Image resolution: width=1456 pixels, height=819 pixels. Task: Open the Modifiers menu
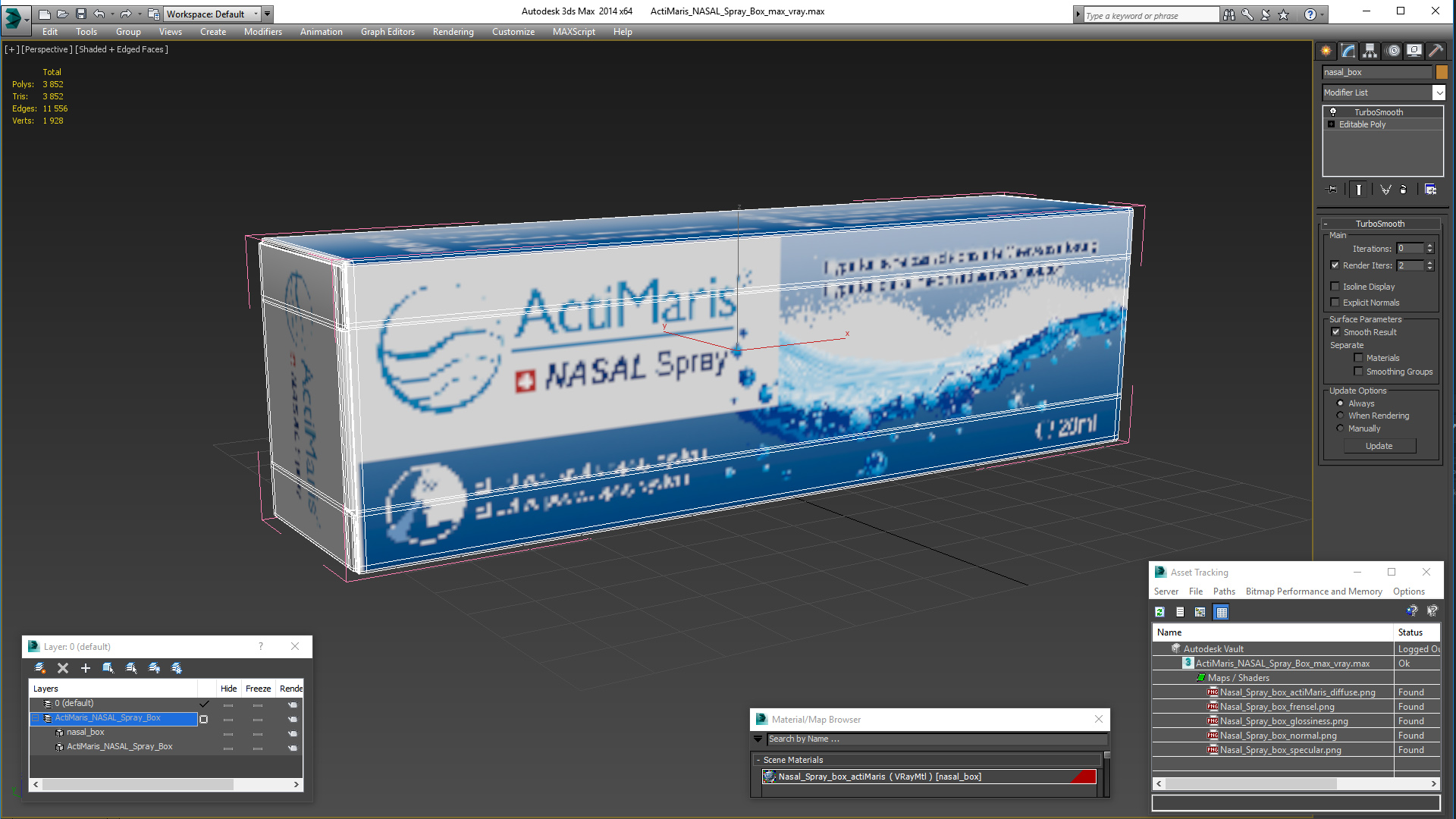(263, 32)
